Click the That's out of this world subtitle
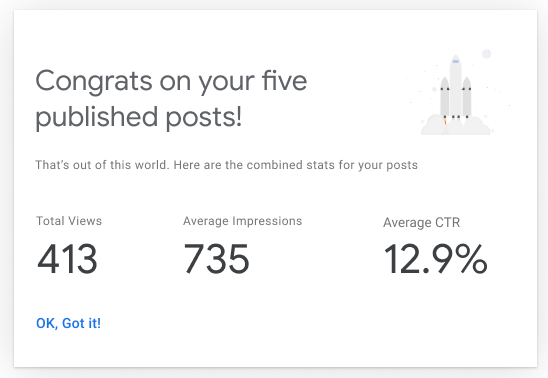The image size is (548, 378). click(x=102, y=165)
